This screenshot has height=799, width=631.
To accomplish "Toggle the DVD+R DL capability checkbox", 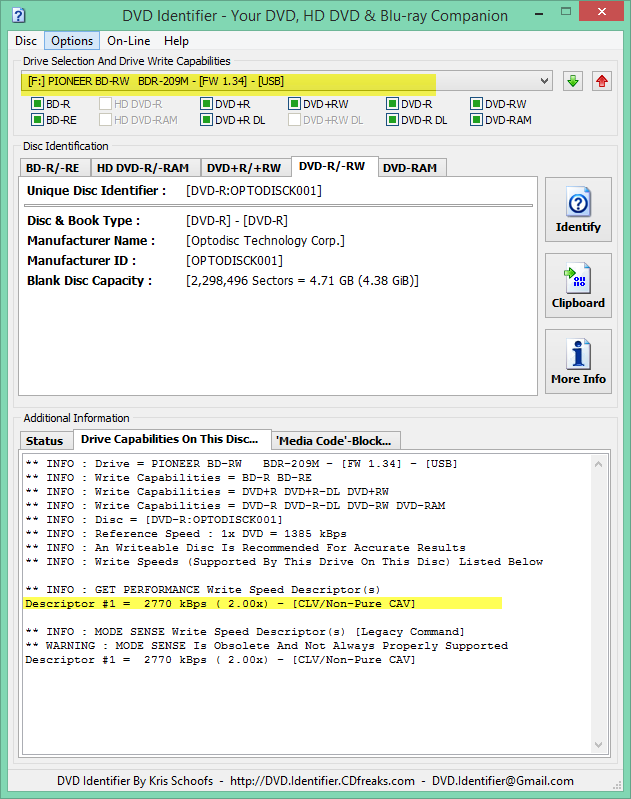I will tap(206, 120).
